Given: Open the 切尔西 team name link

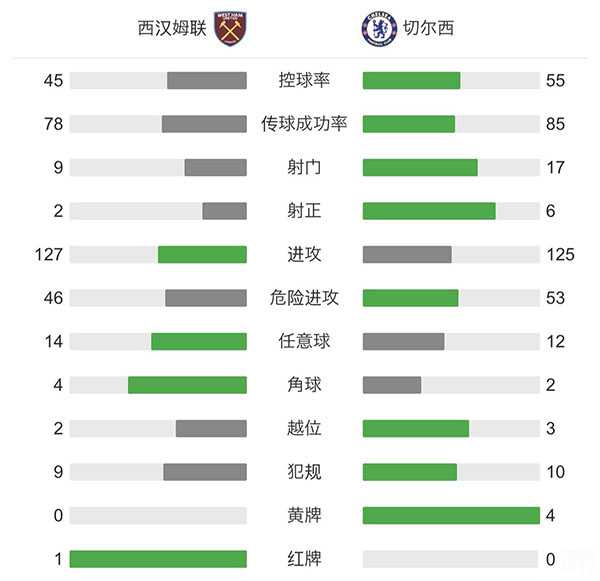Looking at the screenshot, I should pos(431,29).
